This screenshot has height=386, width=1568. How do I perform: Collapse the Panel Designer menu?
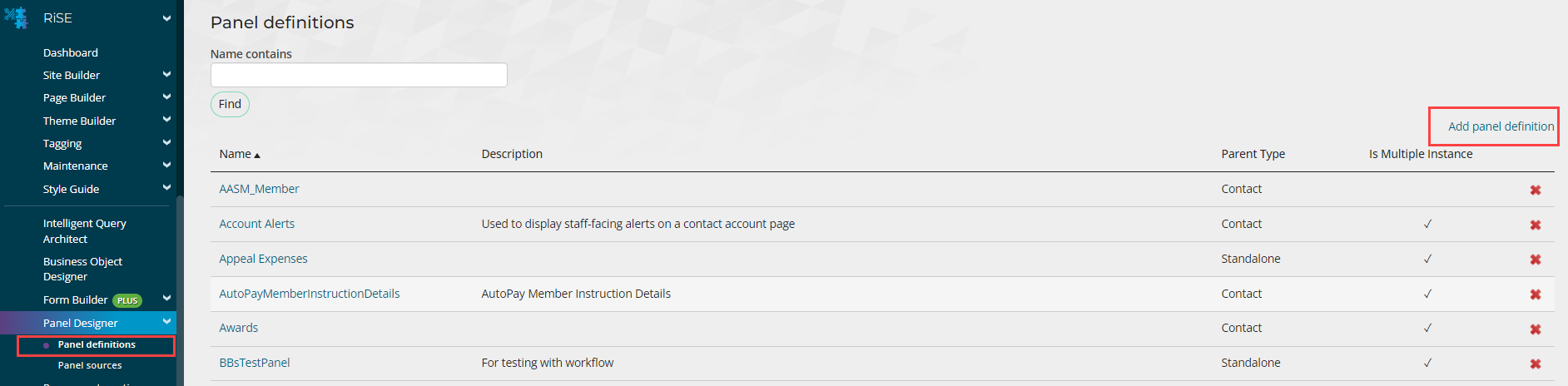pyautogui.click(x=166, y=322)
